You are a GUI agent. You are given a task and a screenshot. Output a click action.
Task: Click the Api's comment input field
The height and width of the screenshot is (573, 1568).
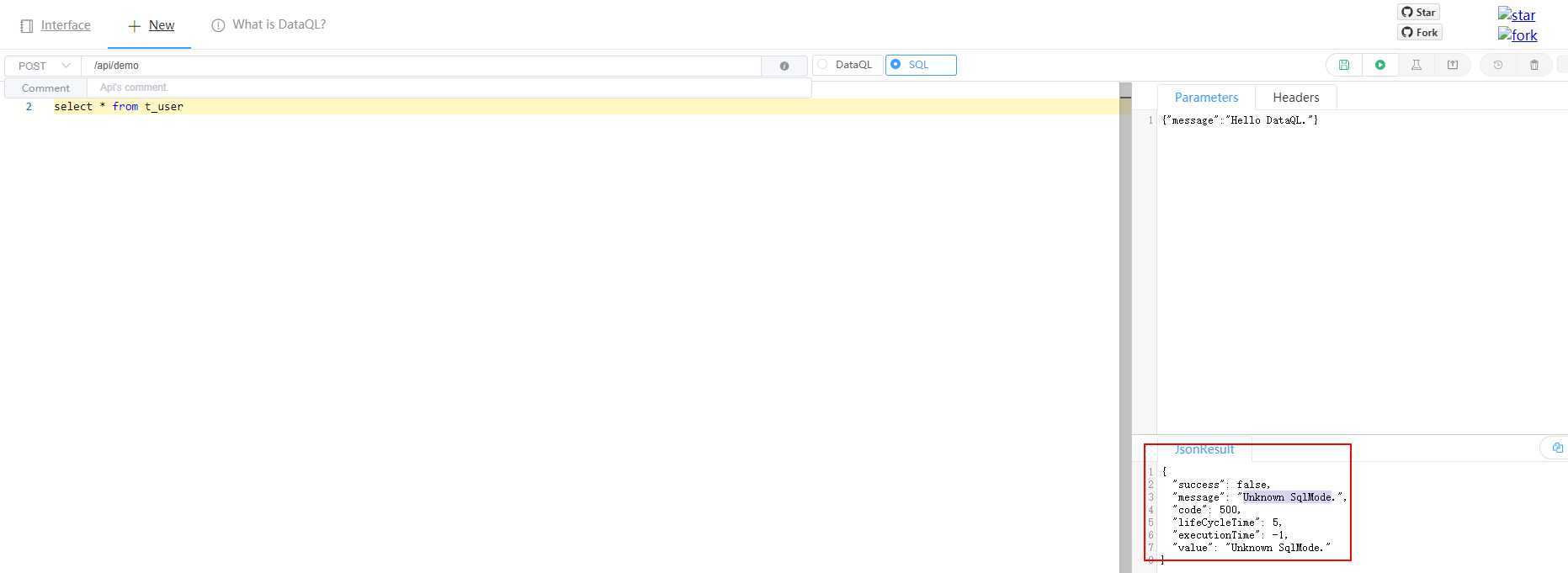[449, 88]
